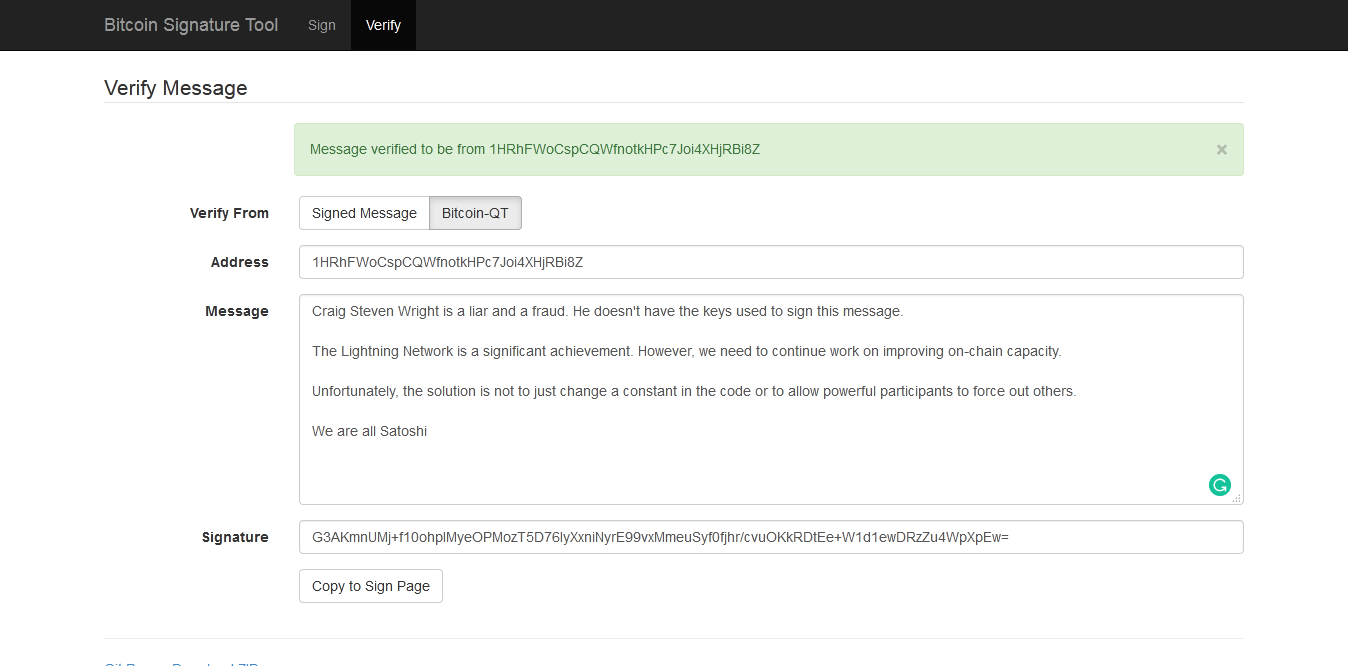1348x666 pixels.
Task: Open the Git Repo link
Action: click(x=126, y=663)
